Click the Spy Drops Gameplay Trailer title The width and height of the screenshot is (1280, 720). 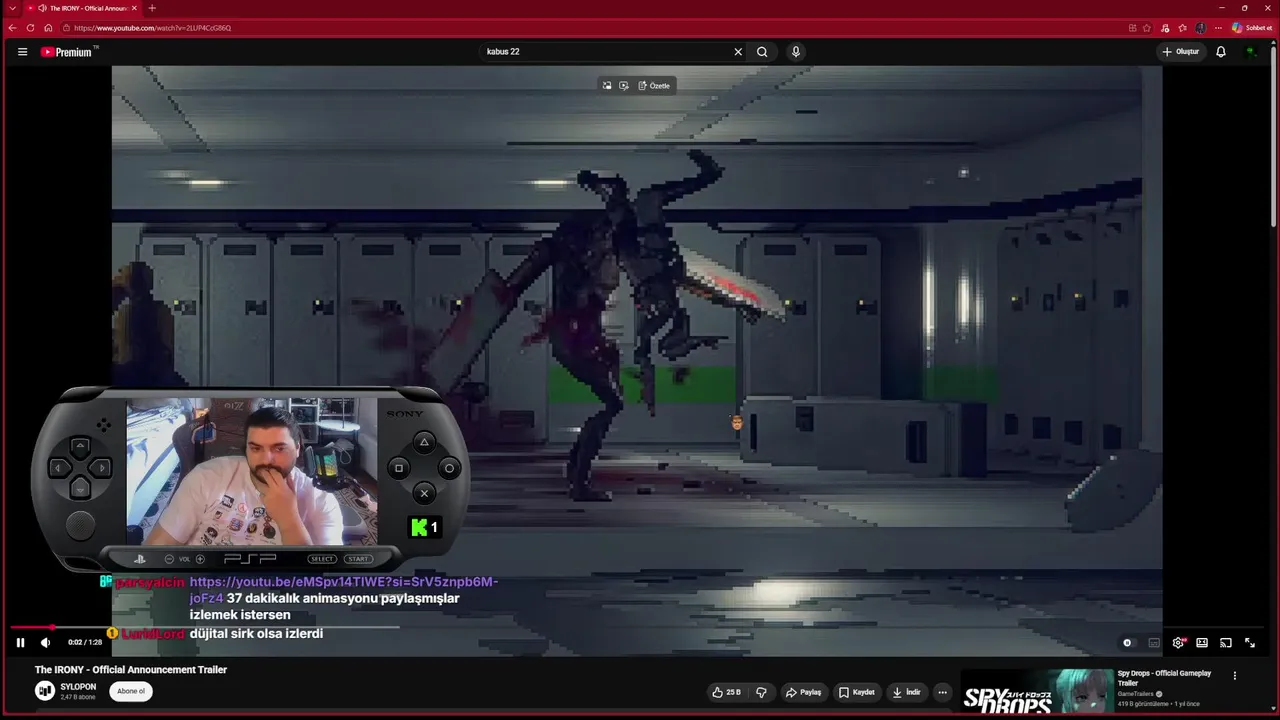[1164, 678]
